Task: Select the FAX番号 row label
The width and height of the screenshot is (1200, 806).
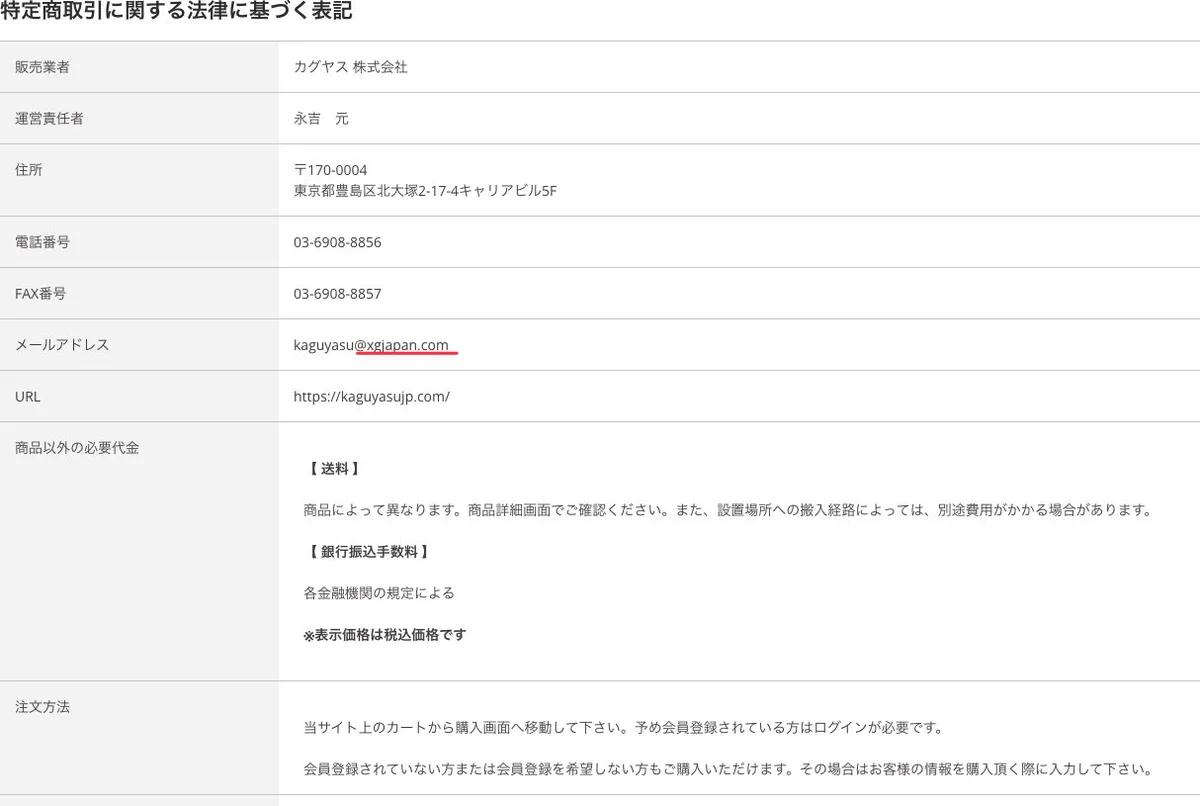Action: coord(41,294)
